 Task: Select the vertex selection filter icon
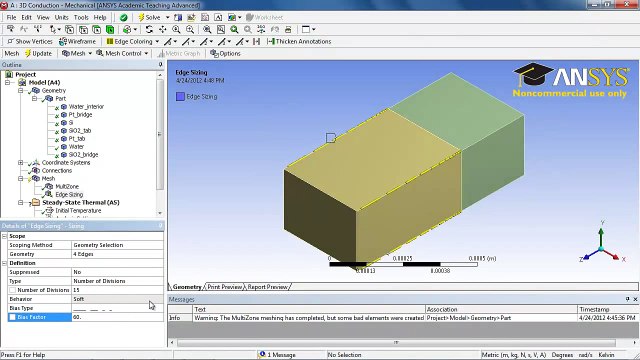coord(70,29)
